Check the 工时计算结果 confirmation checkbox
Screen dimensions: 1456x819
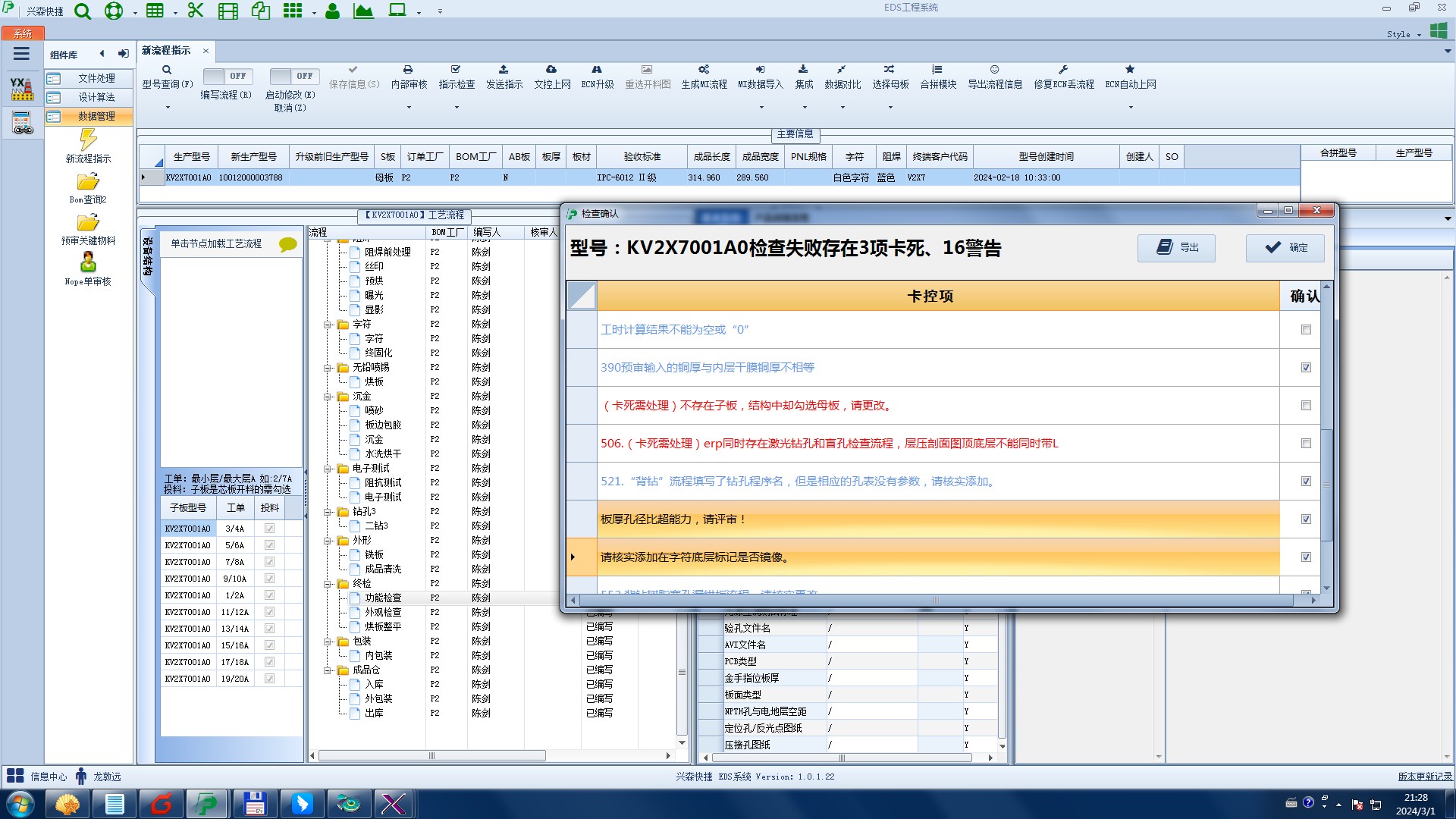click(1306, 330)
